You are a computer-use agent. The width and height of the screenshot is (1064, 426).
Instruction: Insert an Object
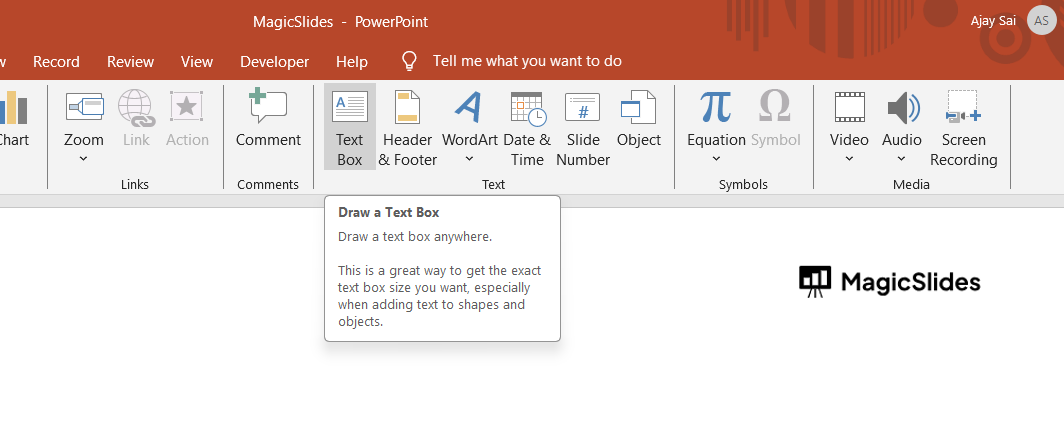click(638, 127)
